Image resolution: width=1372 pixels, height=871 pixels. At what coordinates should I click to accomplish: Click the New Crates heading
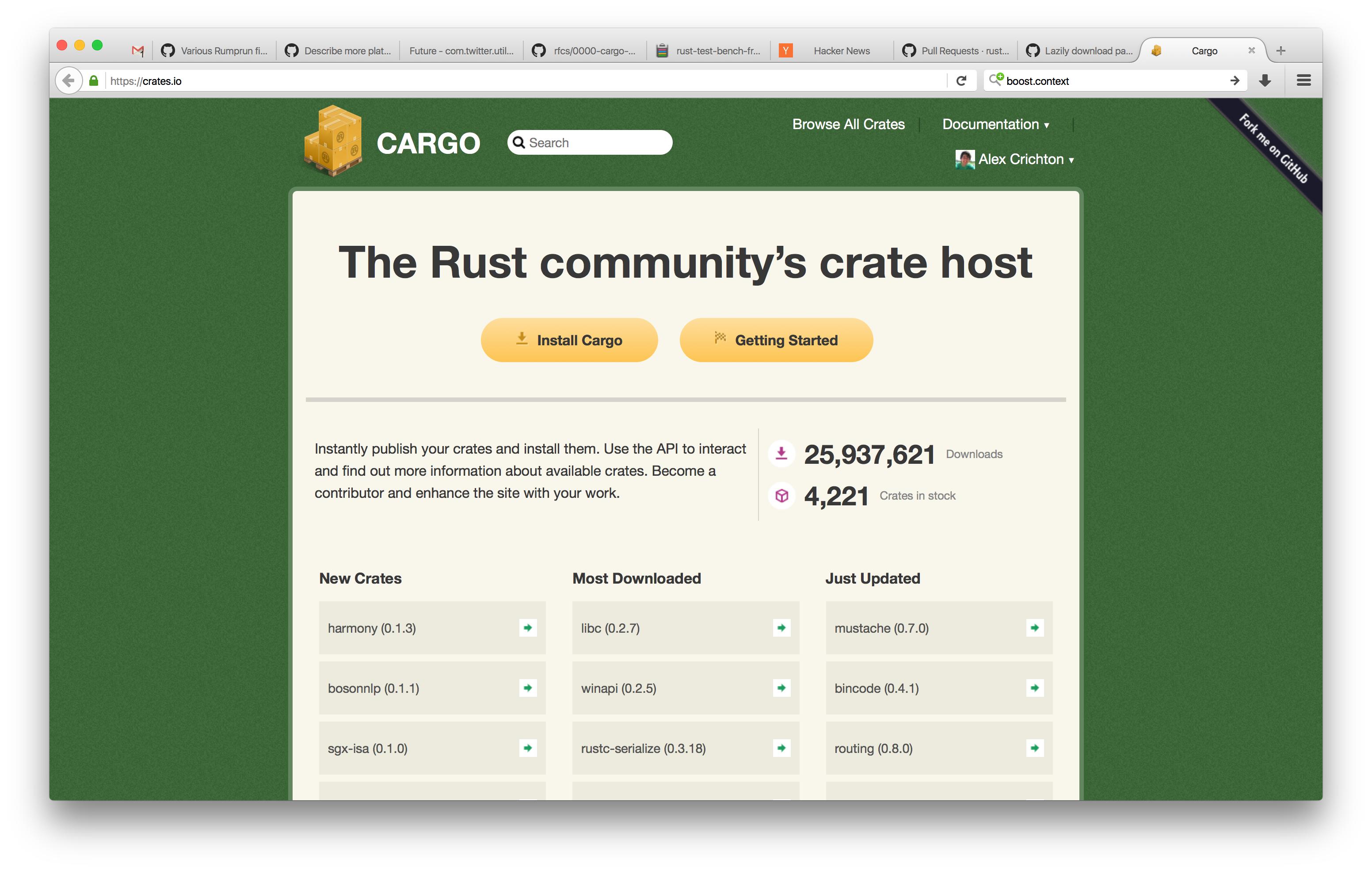point(360,578)
